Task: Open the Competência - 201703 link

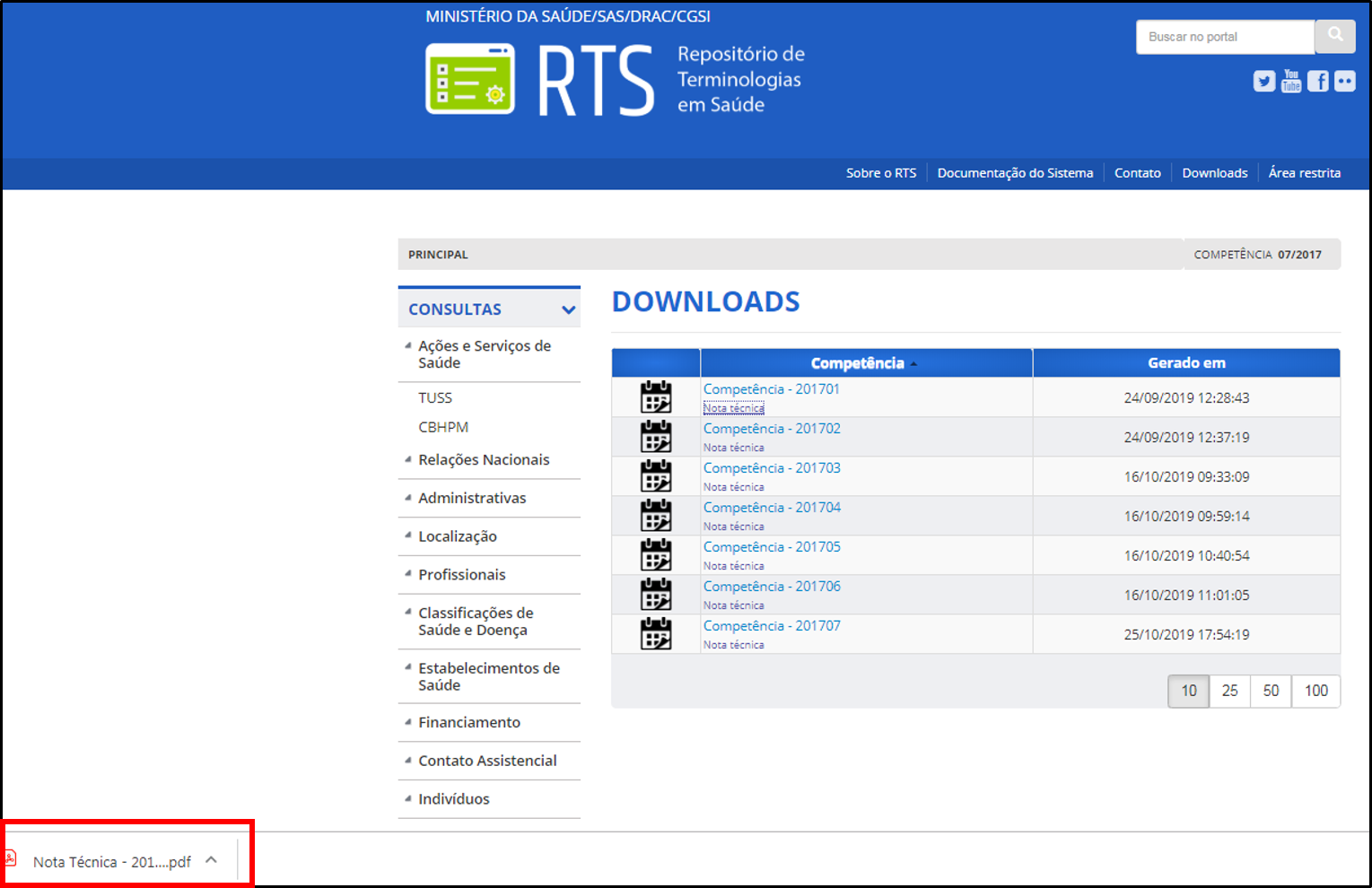Action: (x=772, y=468)
